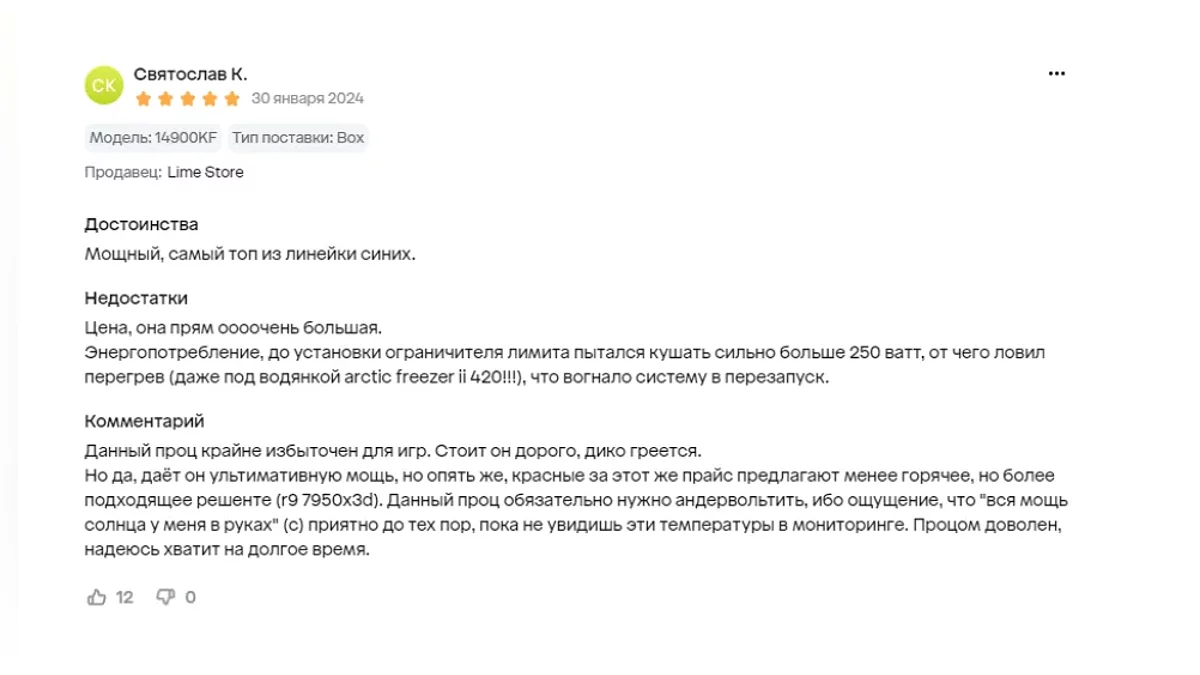Click the third rating star
The image size is (1200, 675).
pos(187,98)
